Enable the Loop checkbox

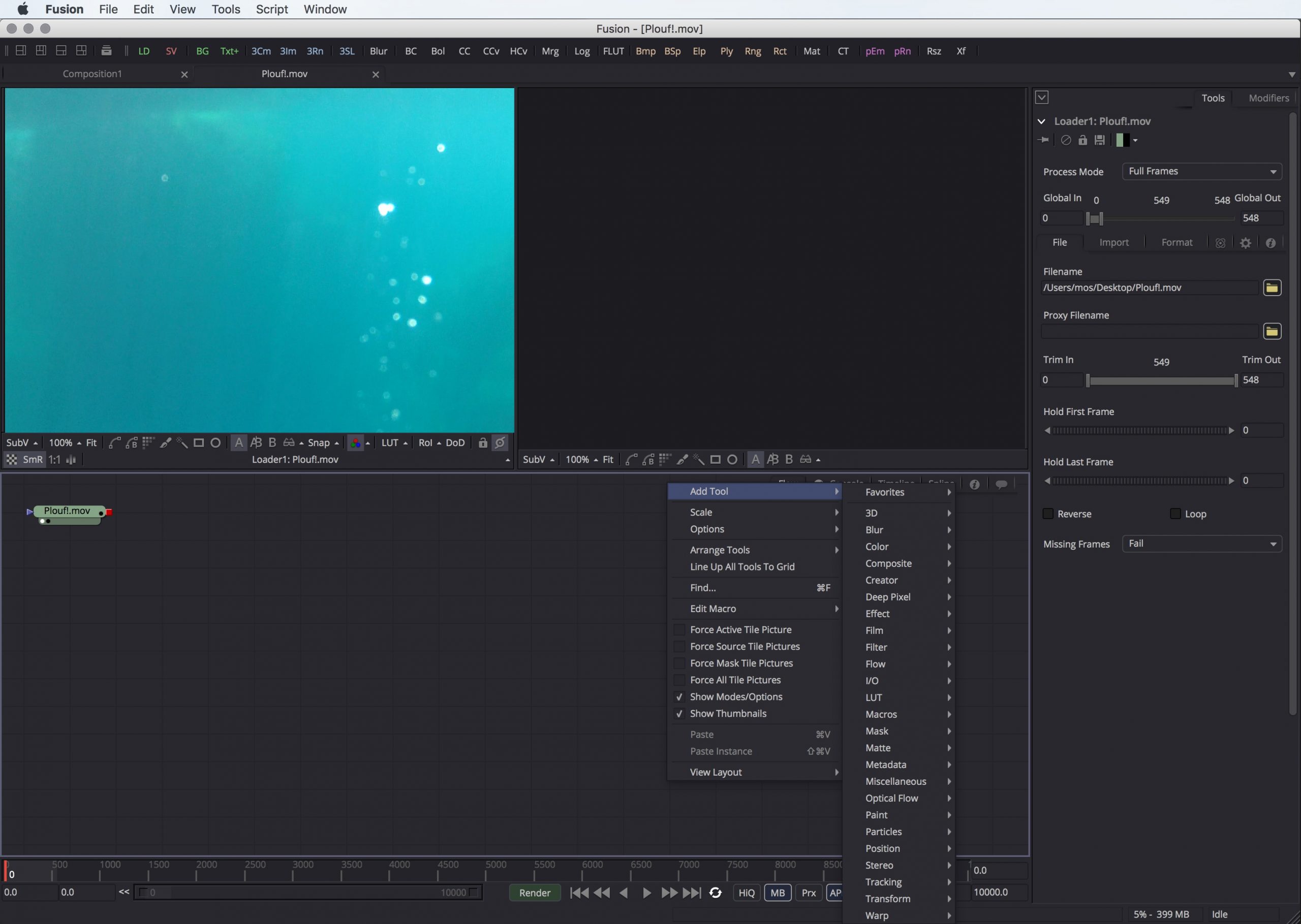tap(1175, 513)
